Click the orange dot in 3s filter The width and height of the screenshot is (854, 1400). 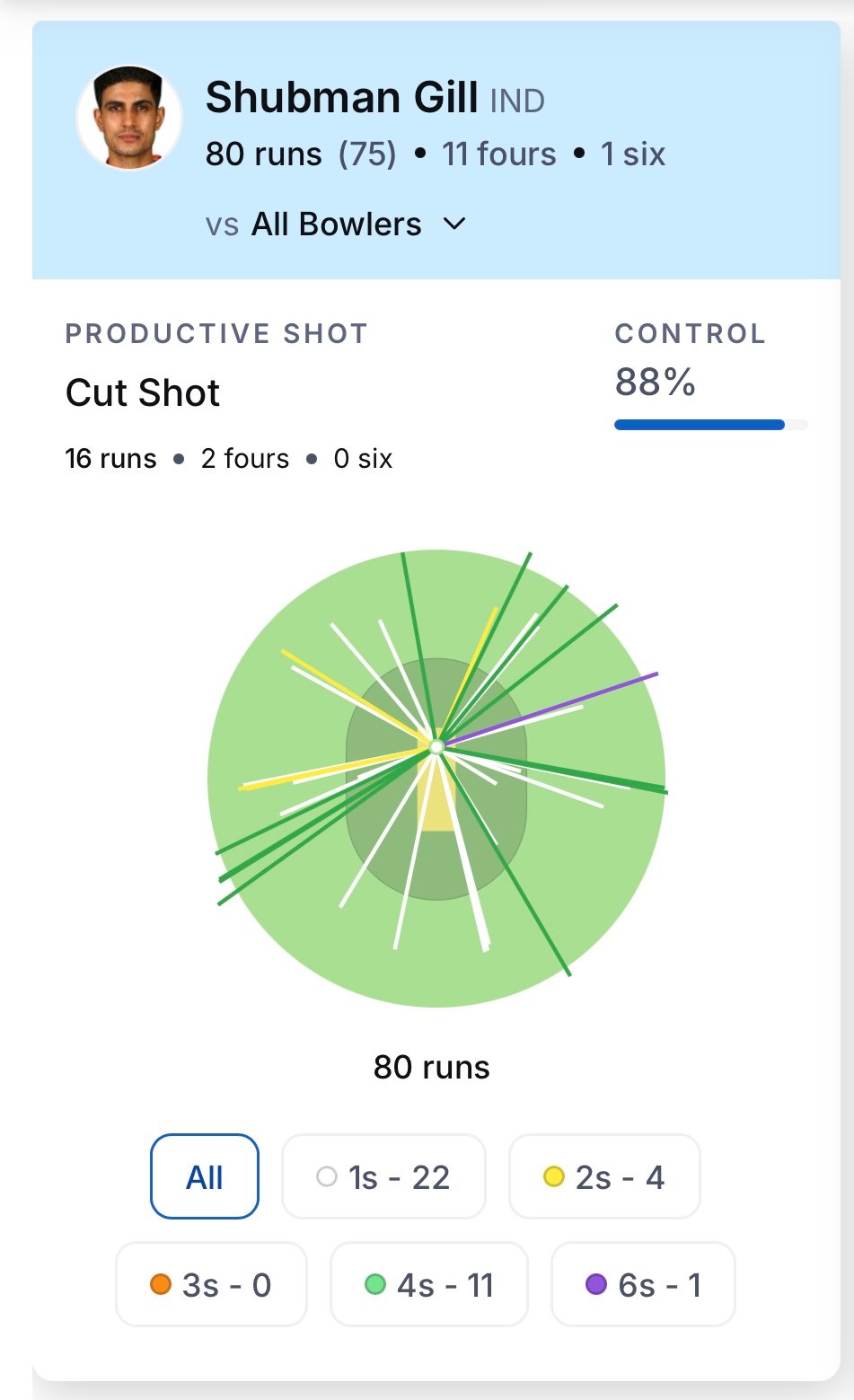pyautogui.click(x=161, y=1284)
